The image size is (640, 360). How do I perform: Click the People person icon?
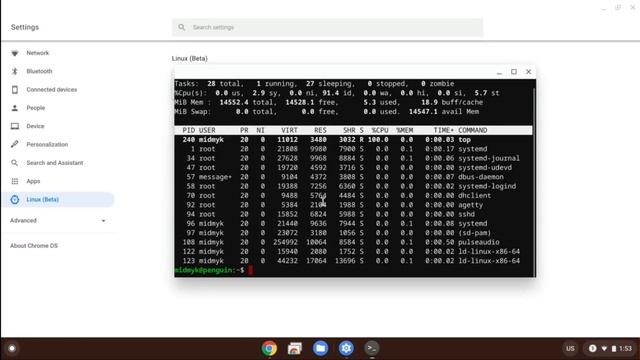click(15, 108)
